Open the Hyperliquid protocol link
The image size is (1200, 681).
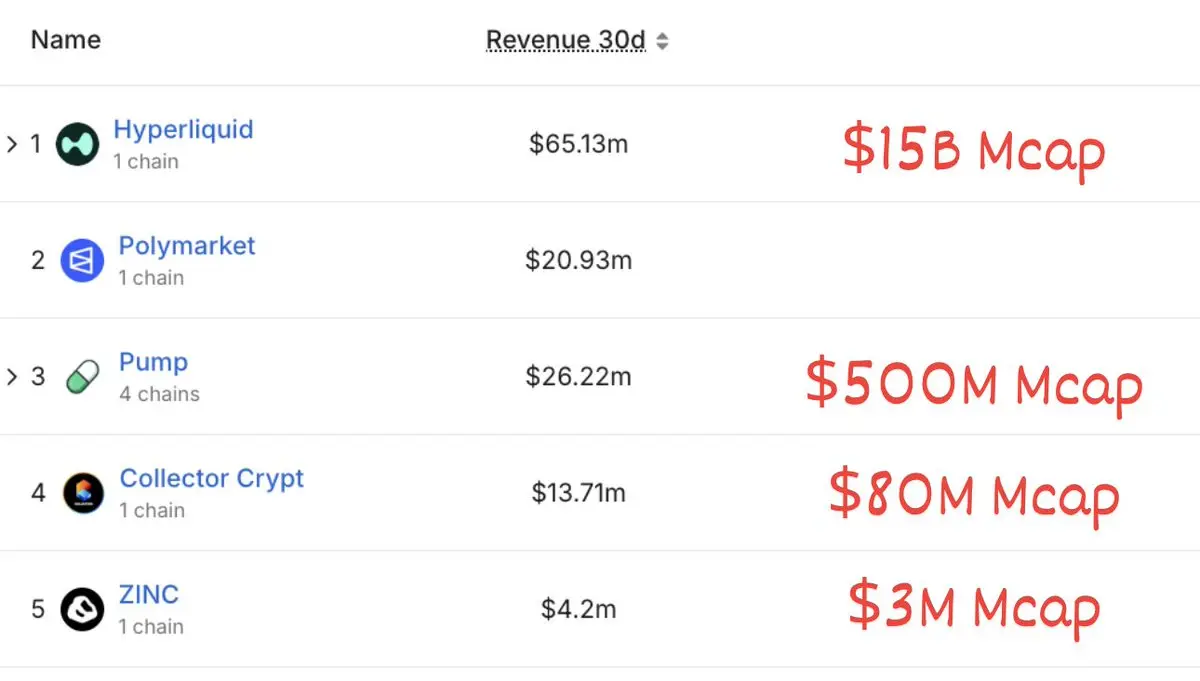point(183,129)
